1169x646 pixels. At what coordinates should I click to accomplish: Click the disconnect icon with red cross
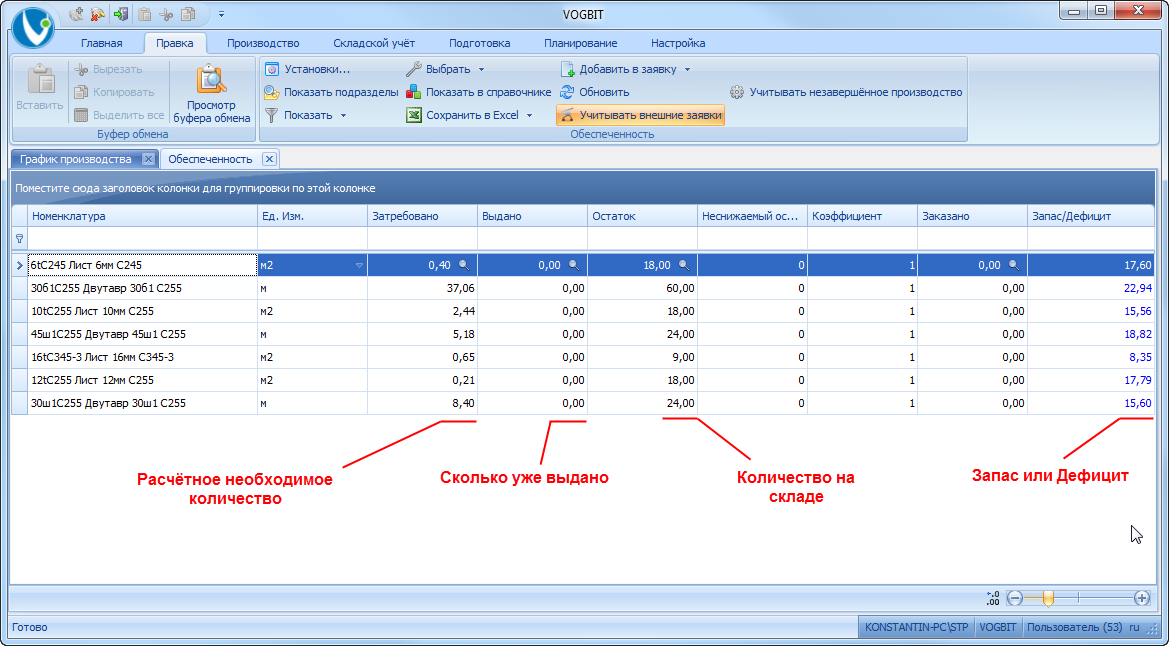pos(98,13)
